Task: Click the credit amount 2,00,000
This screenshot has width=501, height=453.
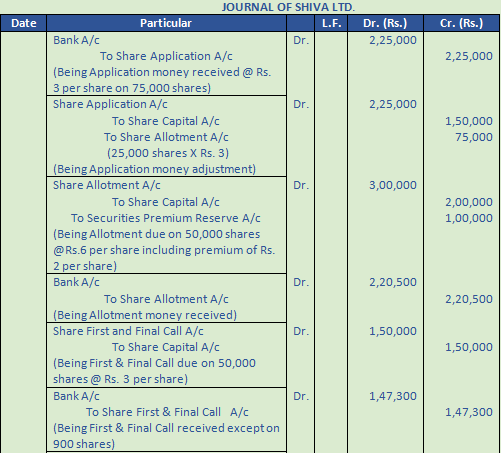Action: tap(469, 202)
